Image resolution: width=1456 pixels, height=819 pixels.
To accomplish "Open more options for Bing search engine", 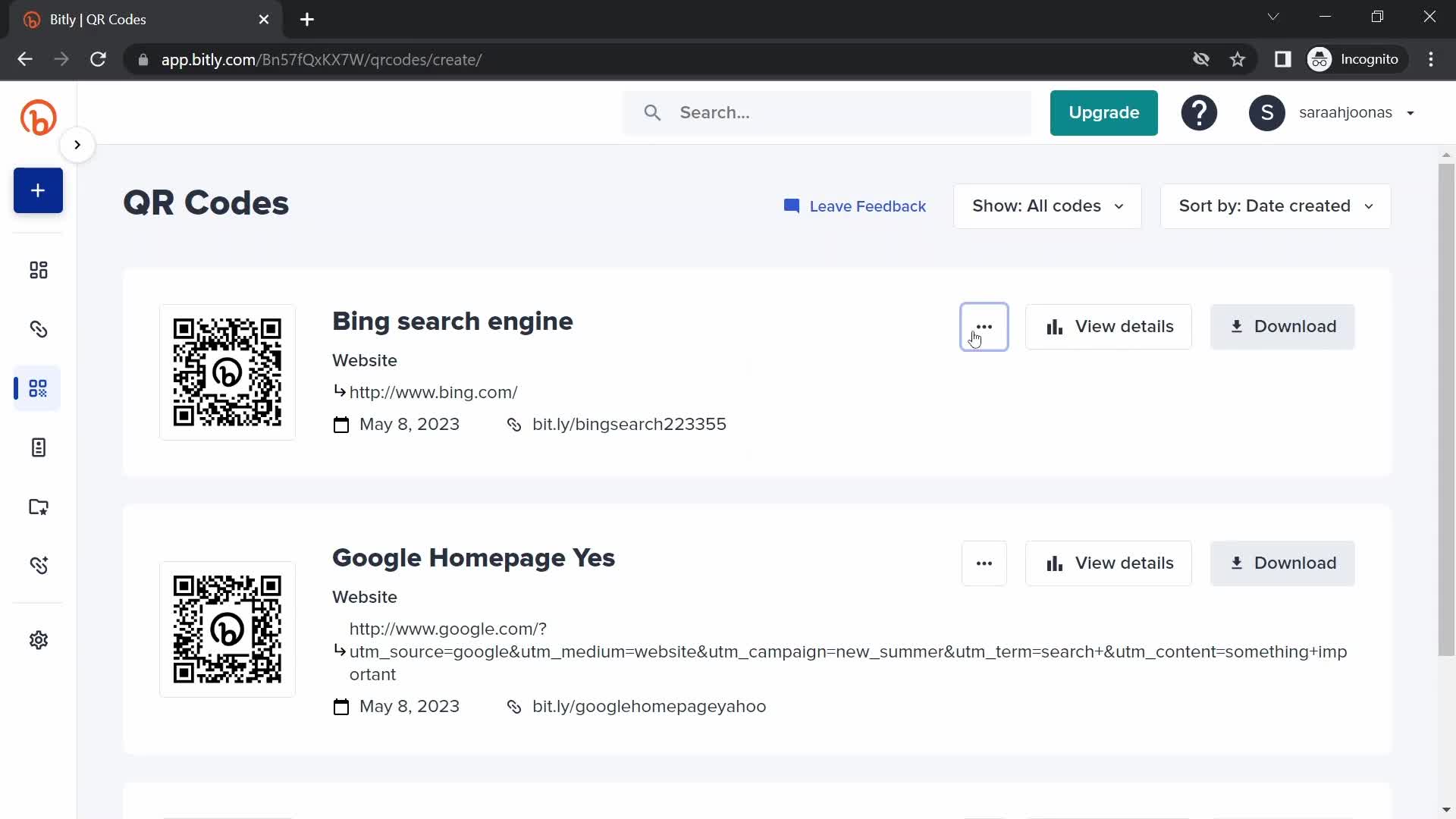I will [984, 327].
